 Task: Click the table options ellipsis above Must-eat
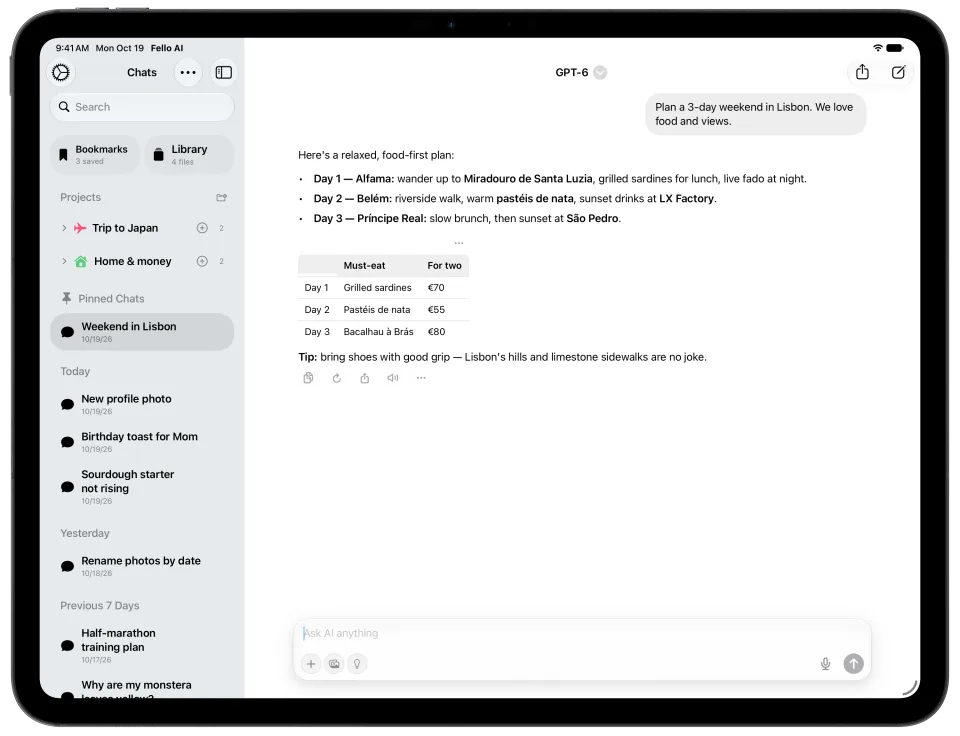tap(459, 243)
